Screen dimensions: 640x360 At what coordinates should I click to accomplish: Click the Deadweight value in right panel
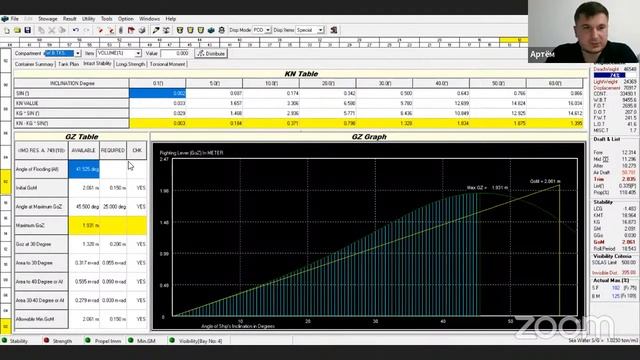[x=630, y=69]
